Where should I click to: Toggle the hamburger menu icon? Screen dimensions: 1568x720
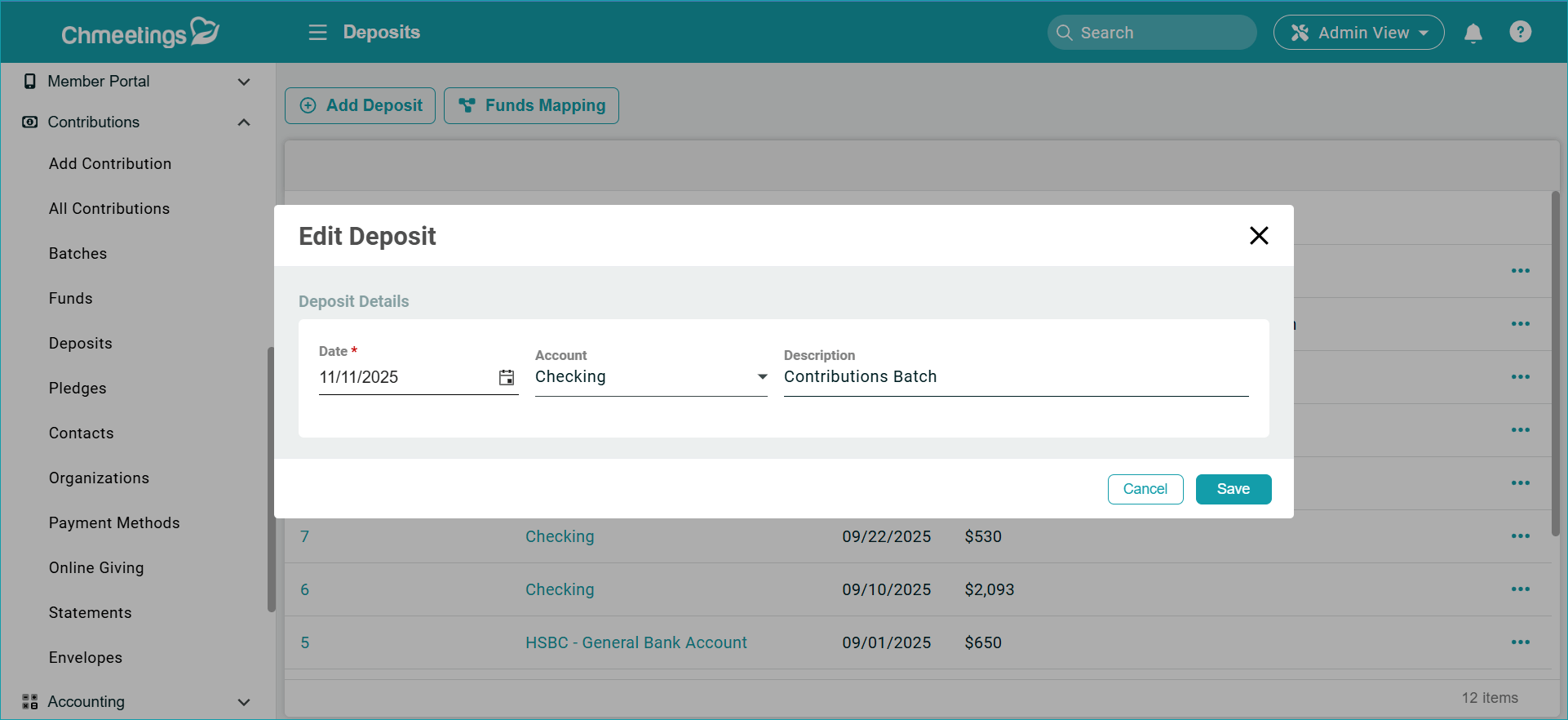pos(317,33)
